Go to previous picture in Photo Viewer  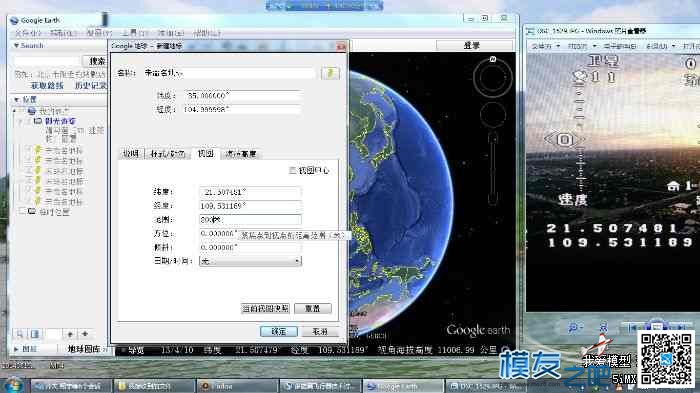coord(633,328)
